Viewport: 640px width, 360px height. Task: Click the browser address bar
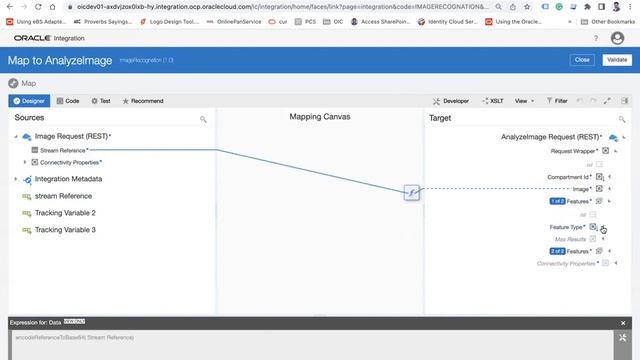tap(282, 7)
